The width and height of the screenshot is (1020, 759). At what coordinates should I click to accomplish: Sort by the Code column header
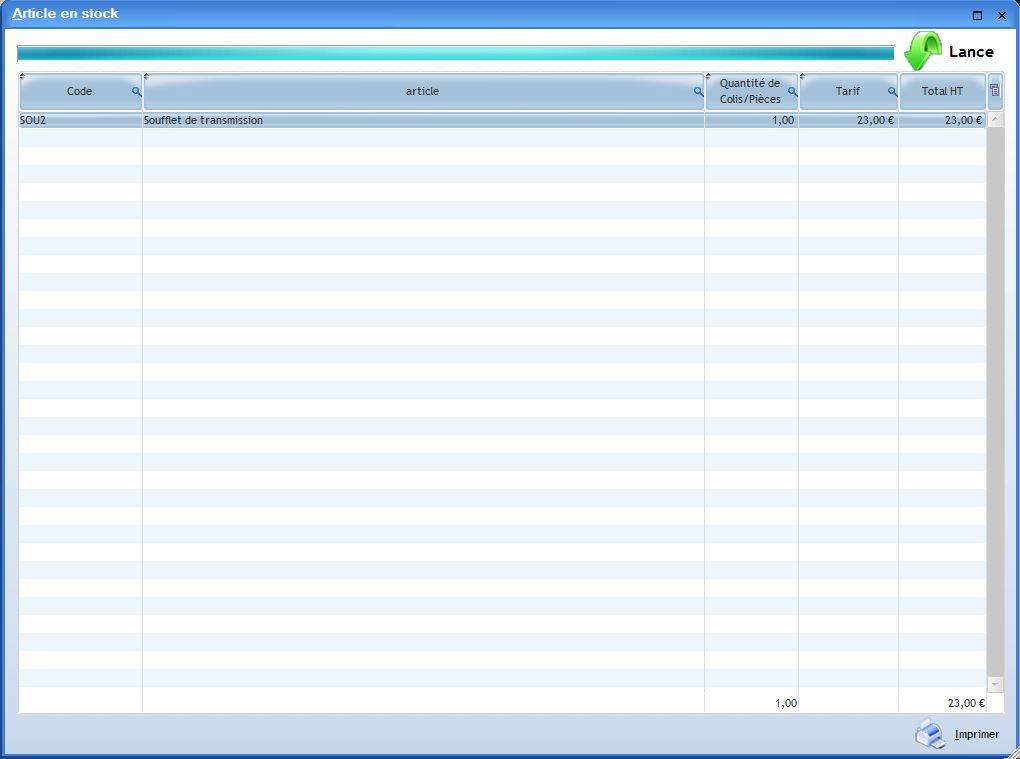(79, 91)
